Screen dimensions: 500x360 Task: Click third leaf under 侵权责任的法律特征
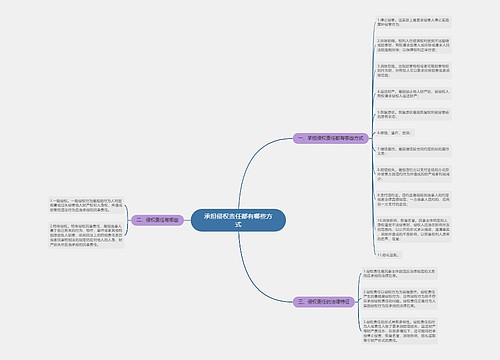click(x=399, y=331)
